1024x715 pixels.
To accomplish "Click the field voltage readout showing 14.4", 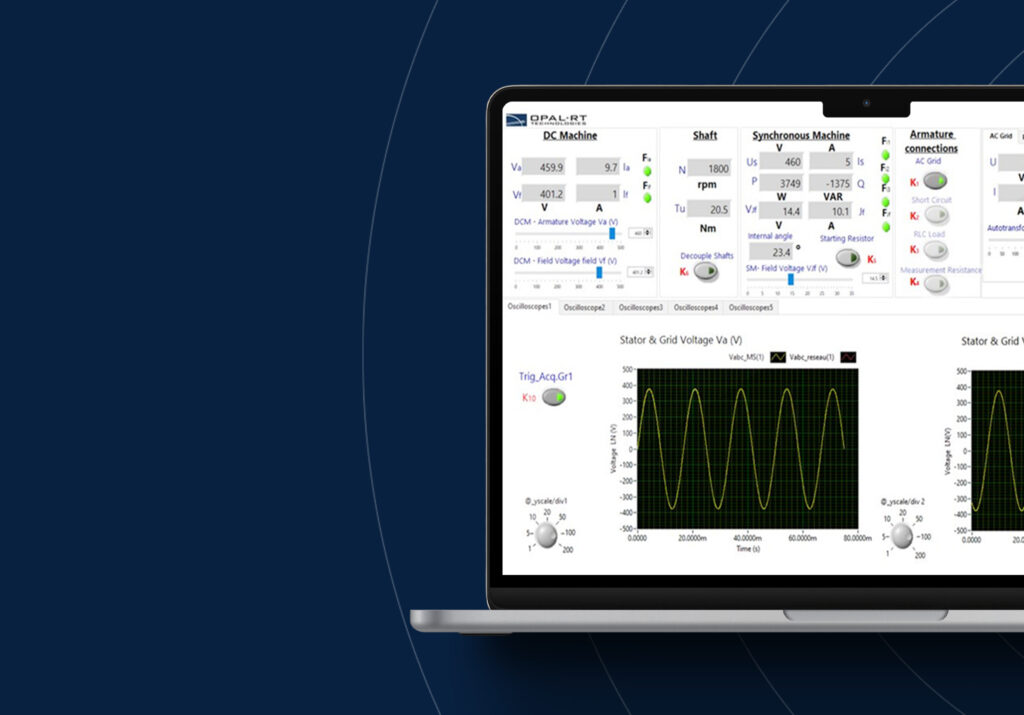I will pyautogui.click(x=781, y=211).
